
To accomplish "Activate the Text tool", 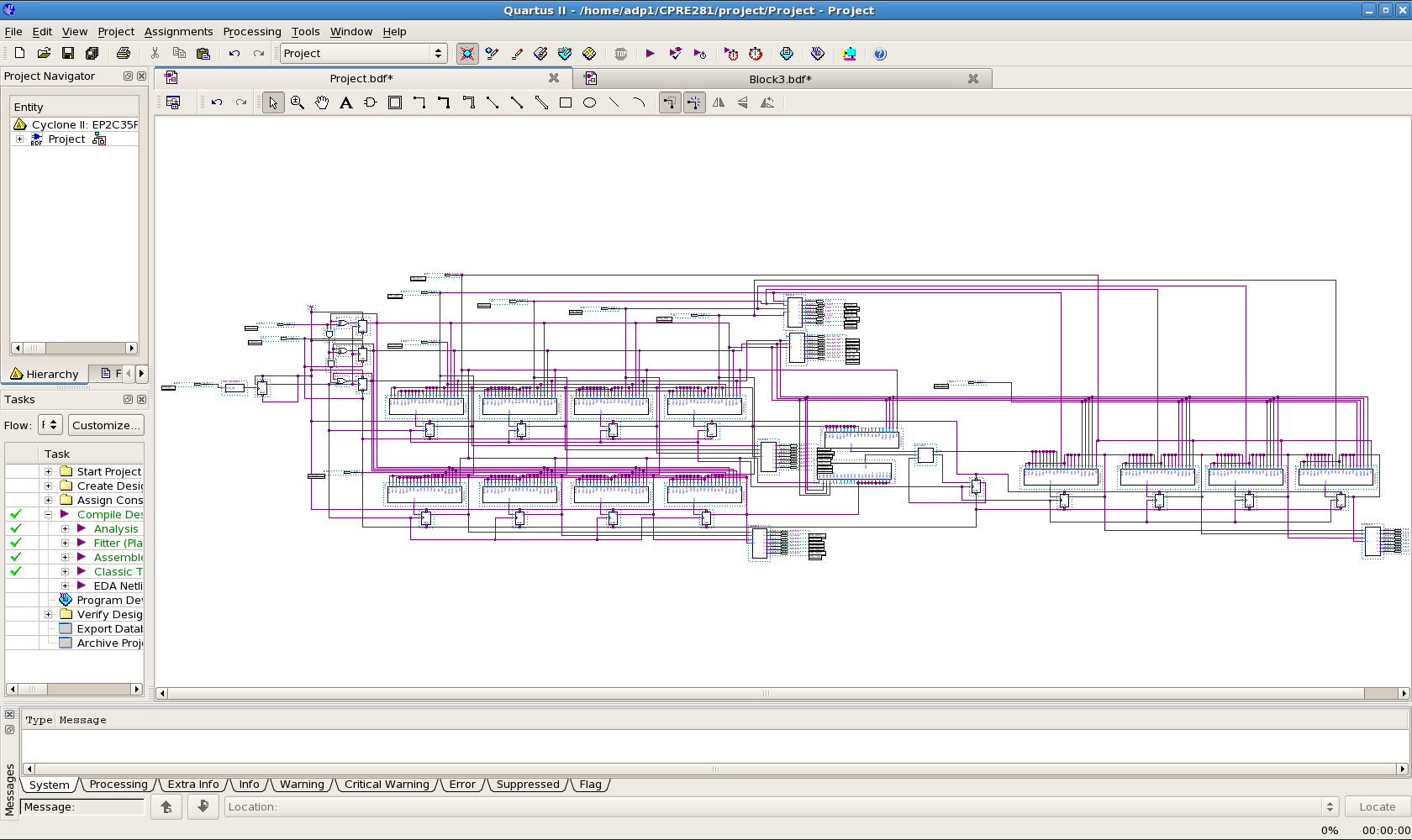I will click(x=346, y=102).
